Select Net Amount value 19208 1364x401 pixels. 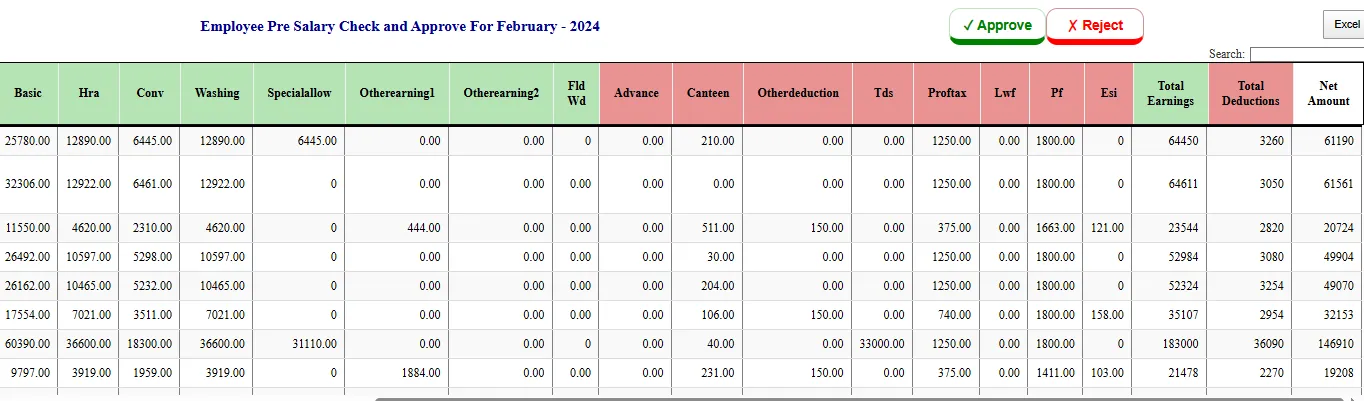(x=1338, y=373)
